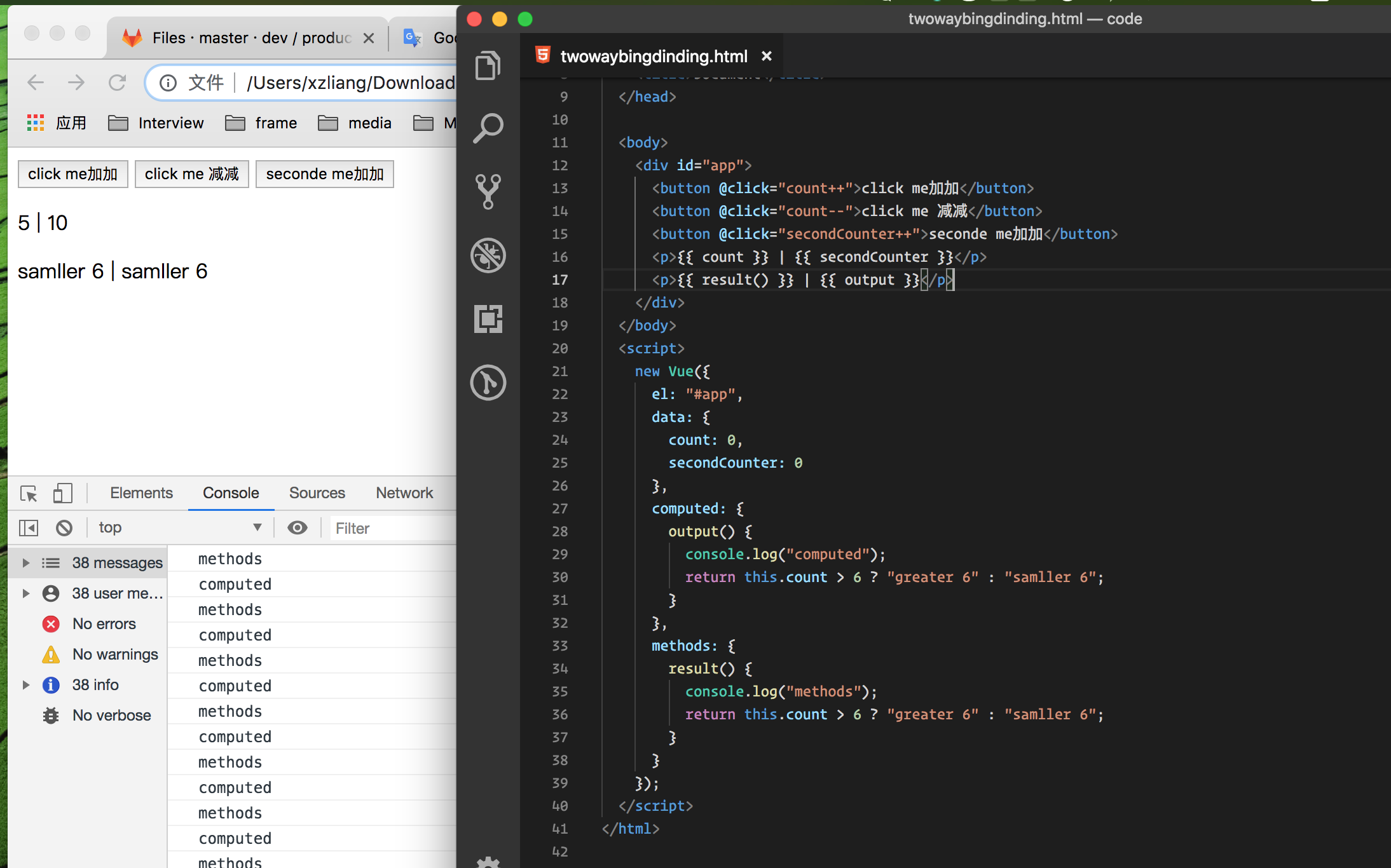Toggle the device toolbar icon
Screen dimensions: 1391x868
[x=62, y=493]
